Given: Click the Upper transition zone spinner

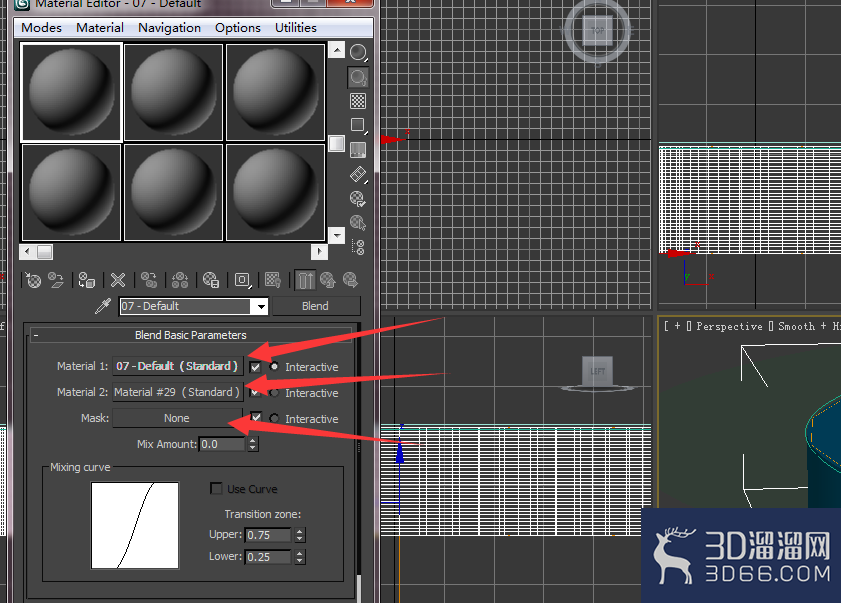Looking at the screenshot, I should 300,535.
